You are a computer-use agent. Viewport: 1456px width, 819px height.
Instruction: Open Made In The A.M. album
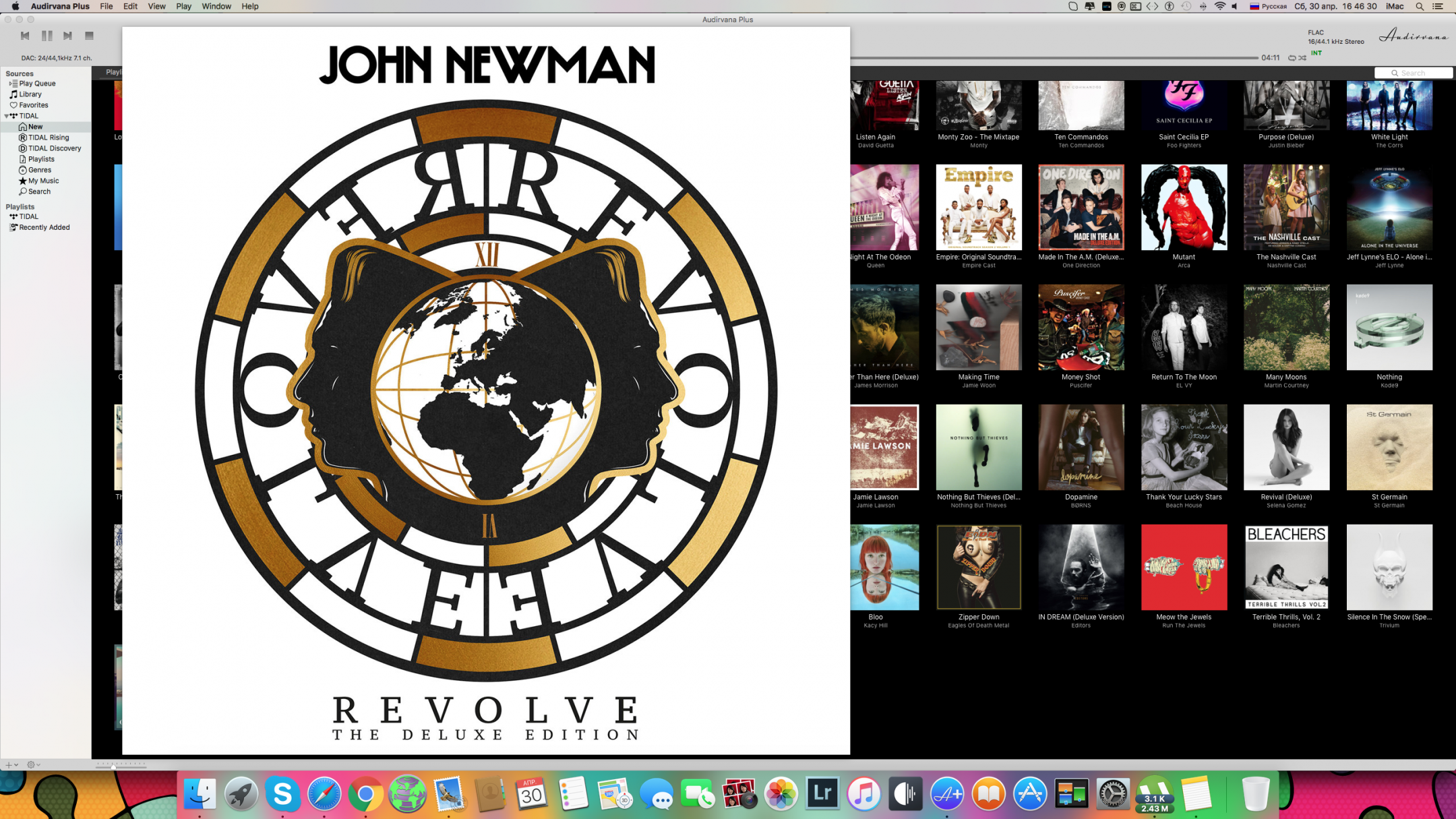pos(1081,207)
